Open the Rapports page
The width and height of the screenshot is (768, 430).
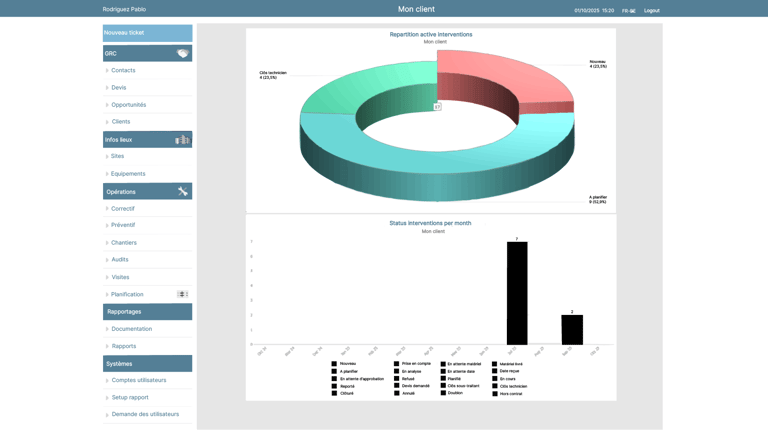[x=124, y=346]
